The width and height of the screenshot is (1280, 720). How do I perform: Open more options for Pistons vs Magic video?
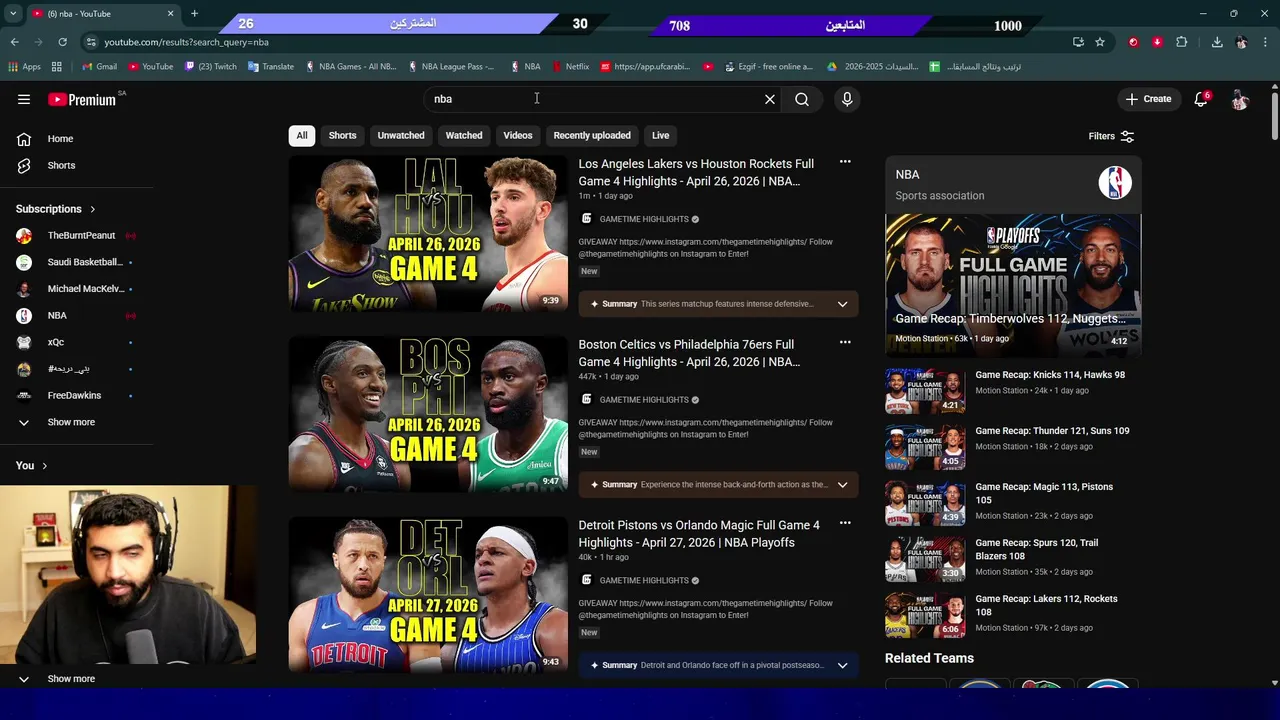click(845, 523)
